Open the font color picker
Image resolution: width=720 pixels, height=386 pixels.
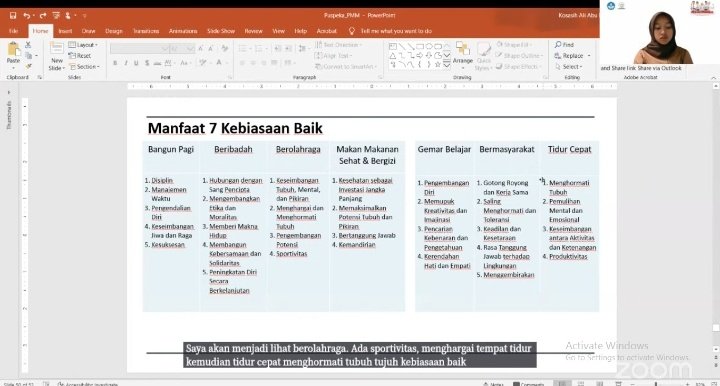click(x=220, y=63)
